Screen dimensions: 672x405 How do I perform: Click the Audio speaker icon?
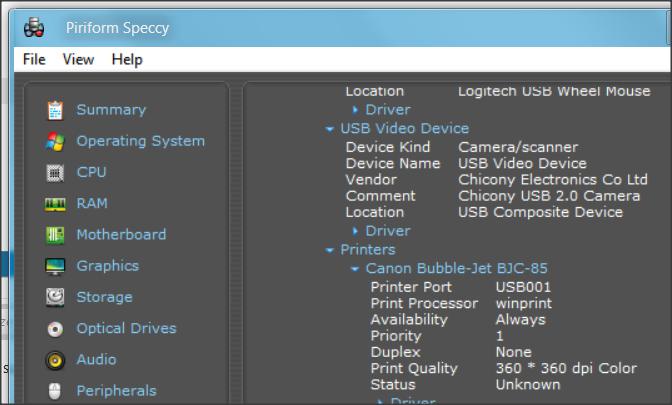click(55, 360)
